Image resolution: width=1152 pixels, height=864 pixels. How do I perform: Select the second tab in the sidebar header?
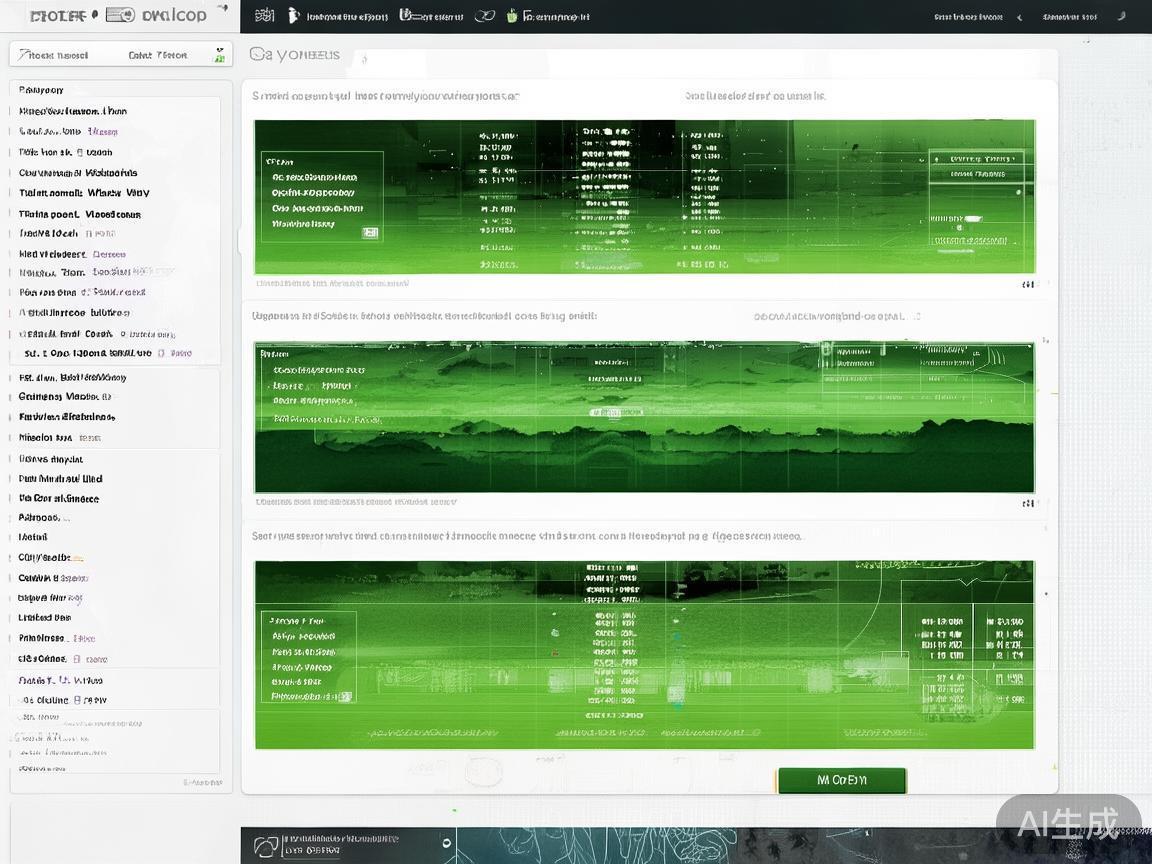(x=158, y=55)
